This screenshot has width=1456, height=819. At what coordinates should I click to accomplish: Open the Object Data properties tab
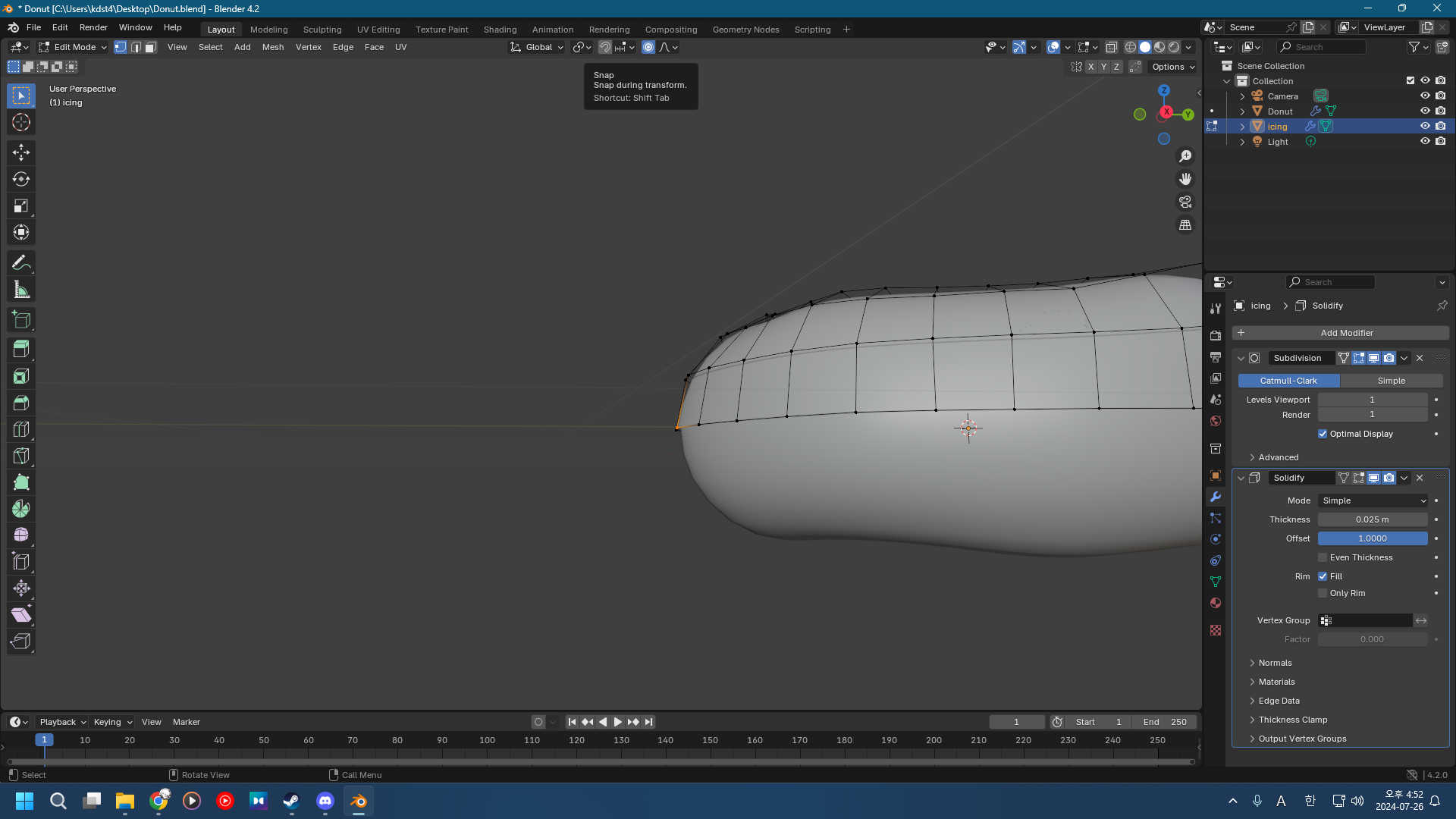click(1216, 582)
